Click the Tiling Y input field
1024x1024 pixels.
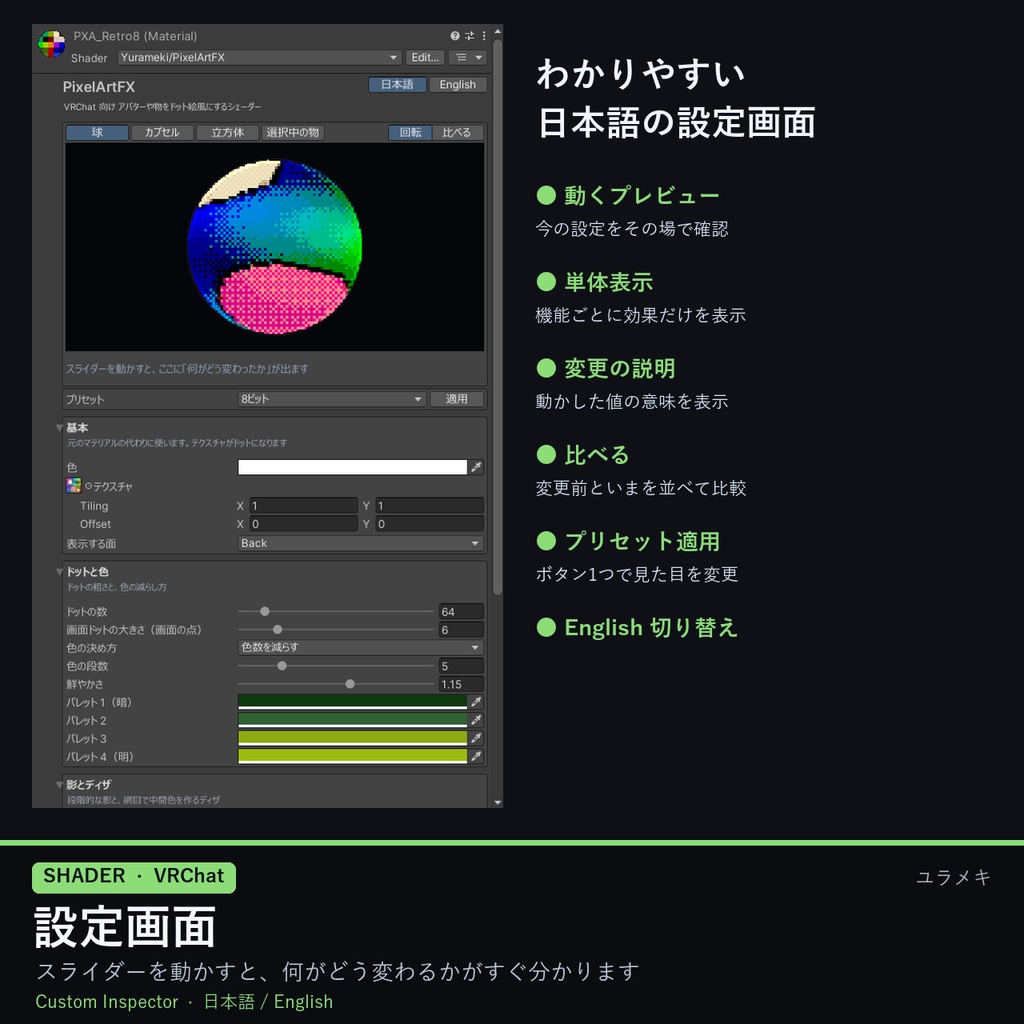pos(429,505)
